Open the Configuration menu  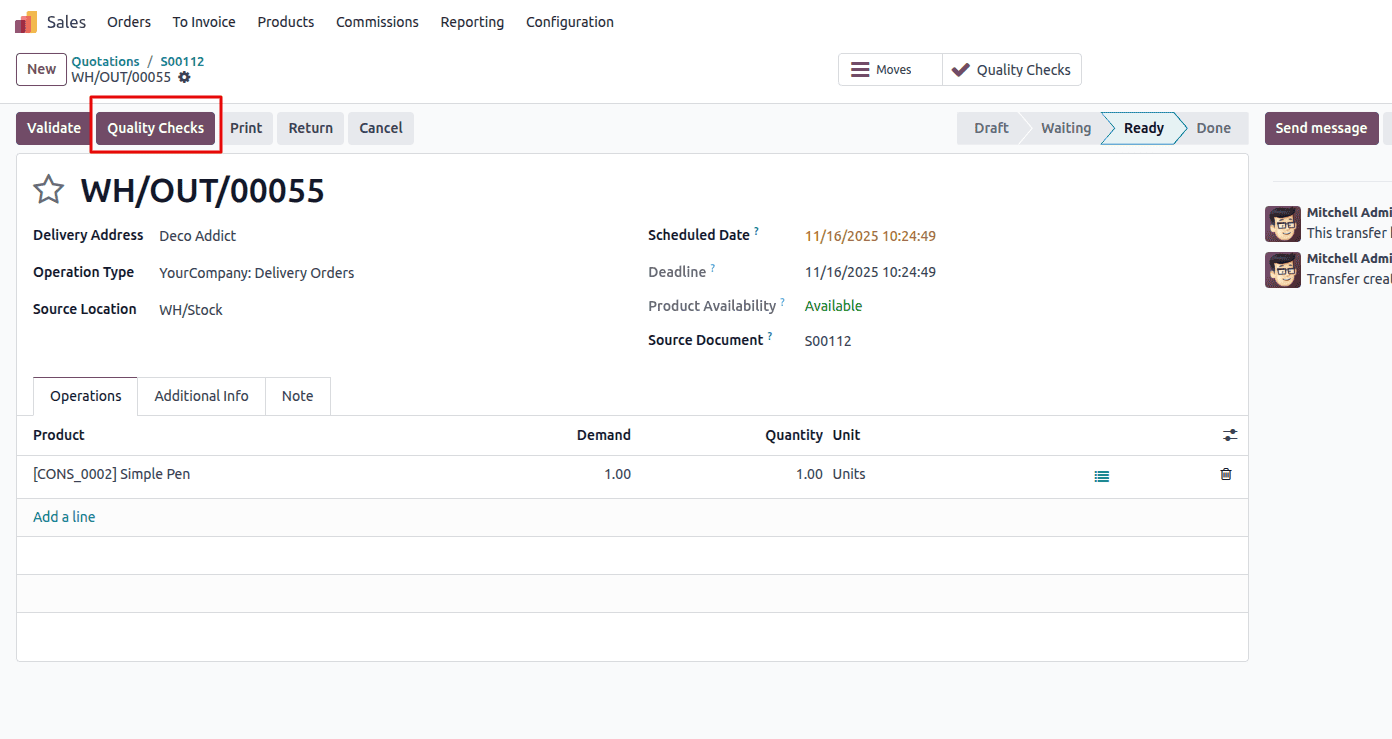click(x=569, y=21)
